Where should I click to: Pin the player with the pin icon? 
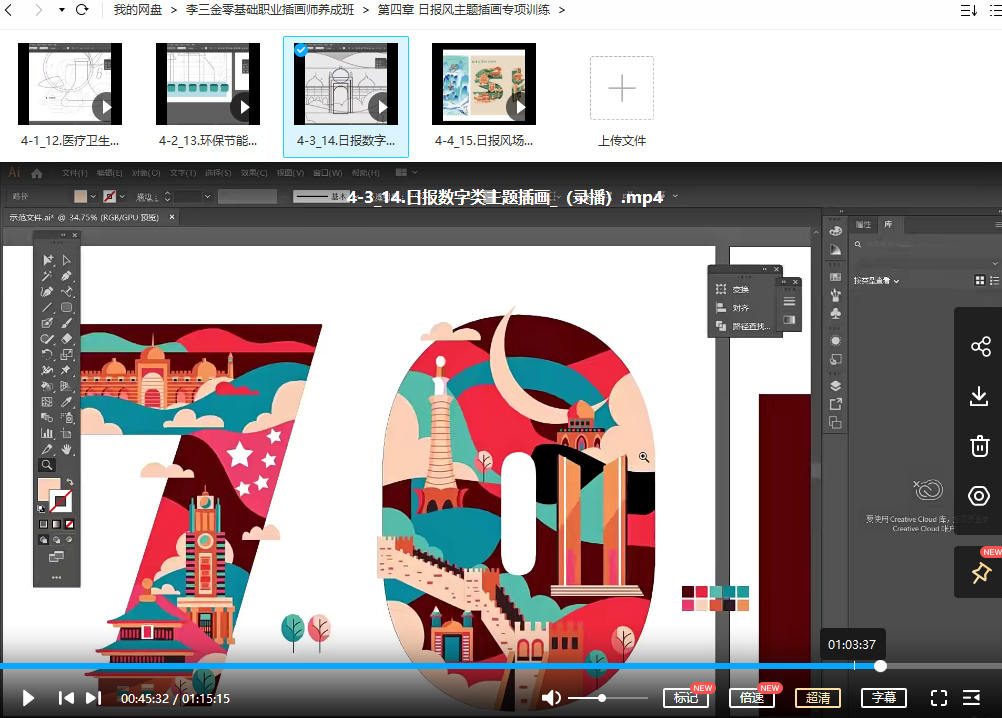pos(980,573)
